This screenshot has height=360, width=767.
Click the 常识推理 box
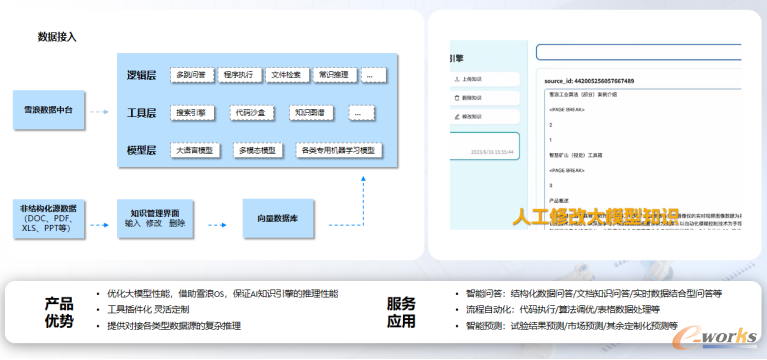pos(335,75)
